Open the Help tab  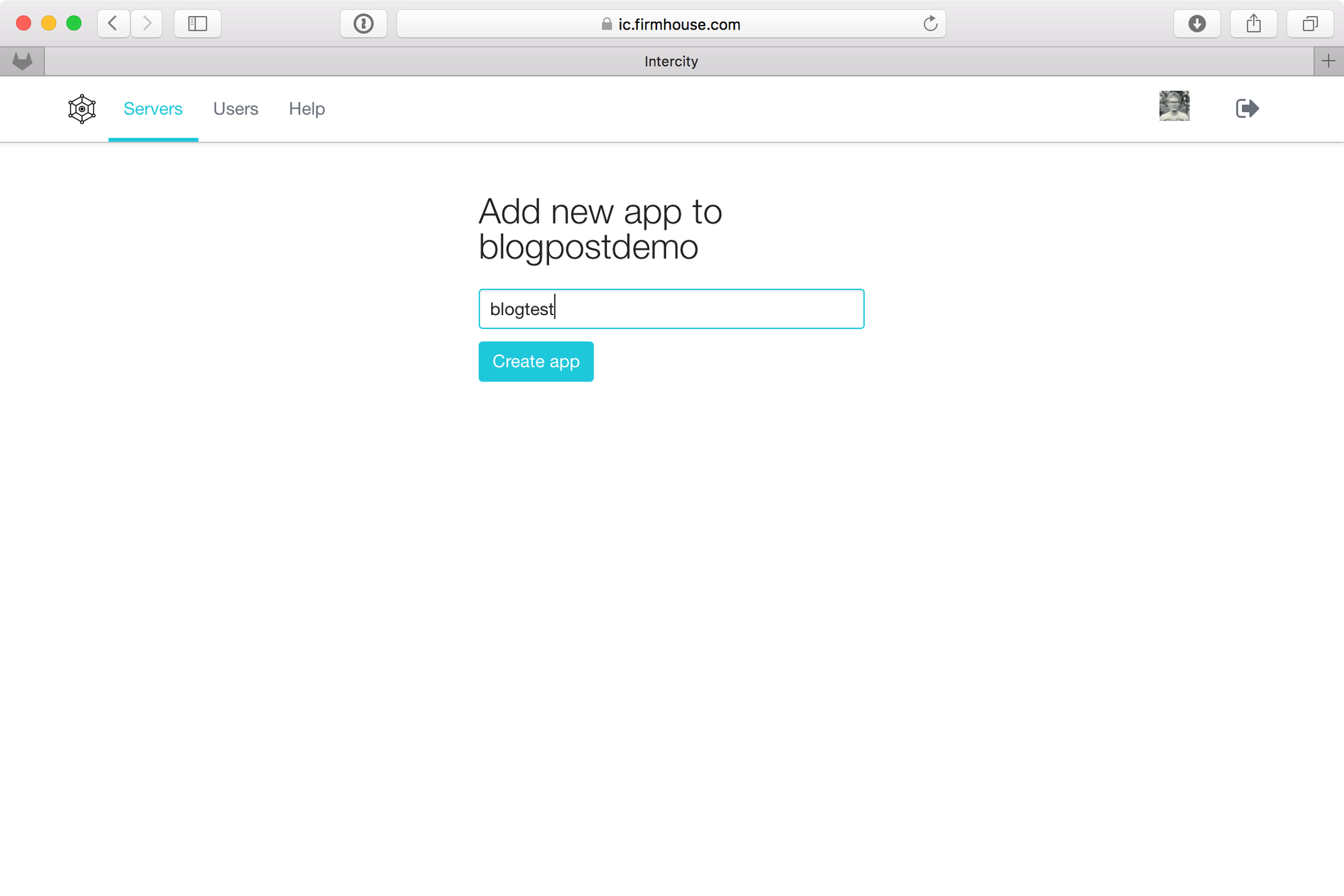pyautogui.click(x=307, y=109)
